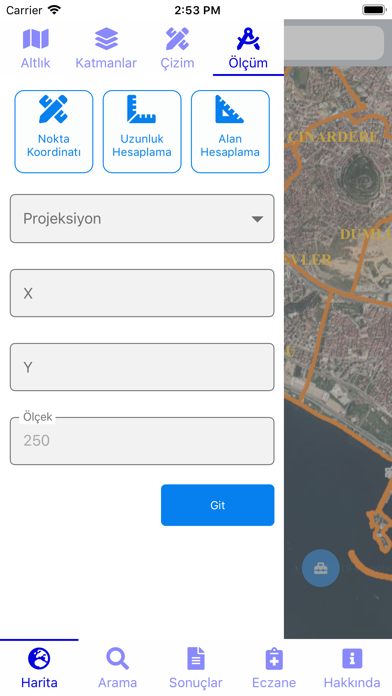The width and height of the screenshot is (392, 696).
Task: Open the Arama search tab
Action: tap(118, 668)
